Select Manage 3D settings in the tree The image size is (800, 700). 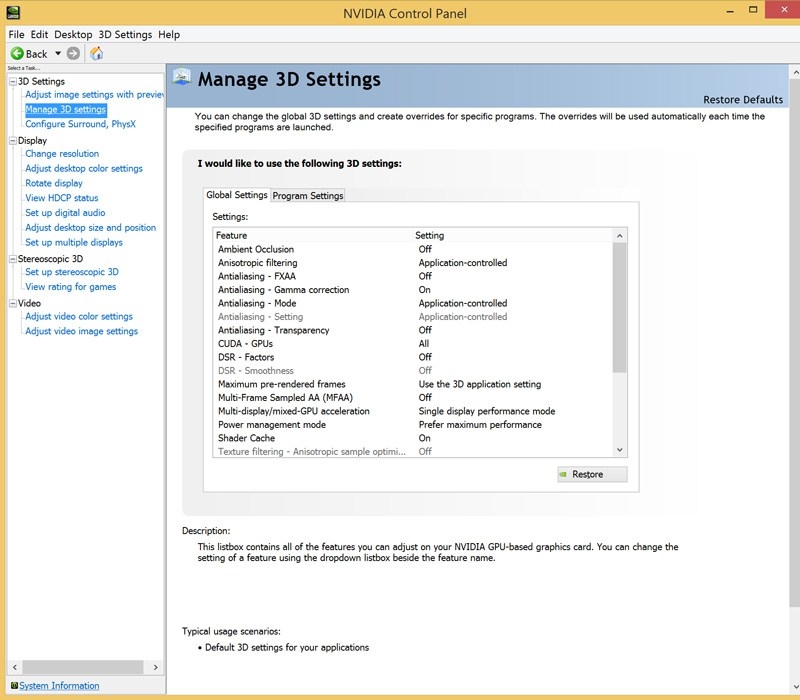click(66, 109)
